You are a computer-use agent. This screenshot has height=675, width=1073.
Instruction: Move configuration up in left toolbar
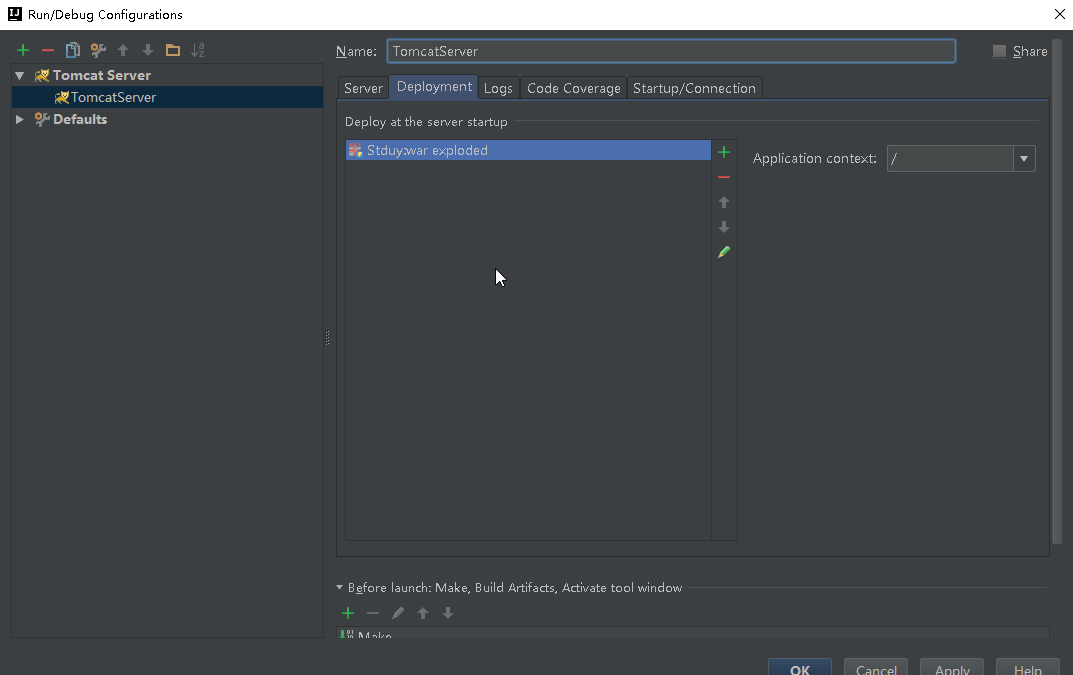click(123, 50)
